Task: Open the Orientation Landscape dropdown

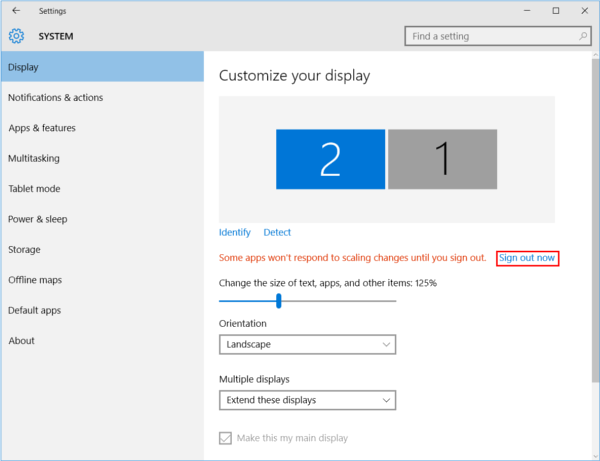Action: point(307,344)
